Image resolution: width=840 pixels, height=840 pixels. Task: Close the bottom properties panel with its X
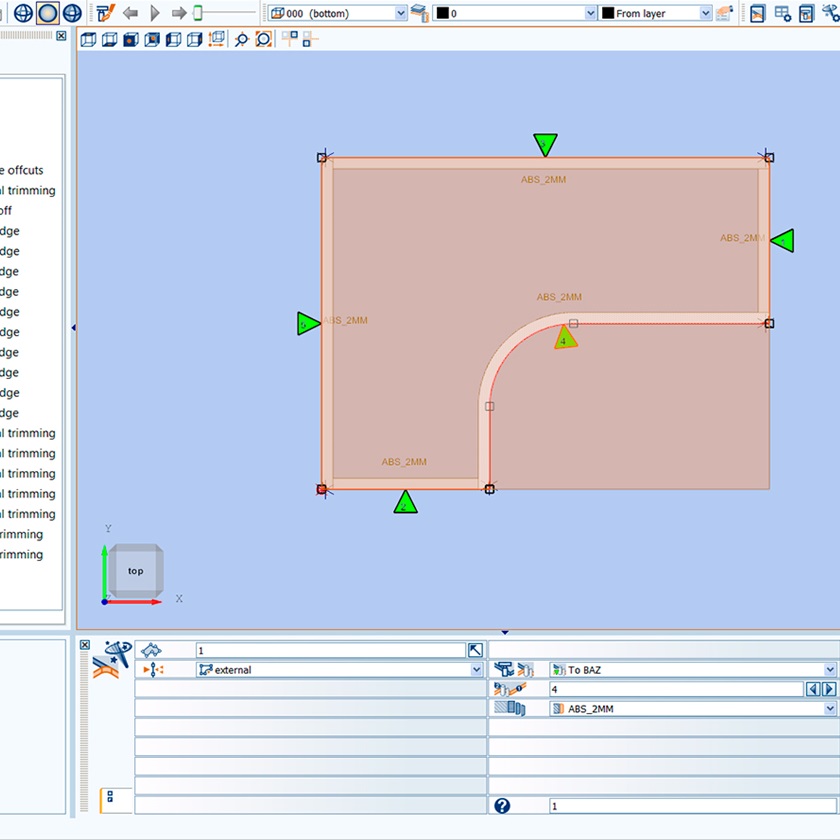point(85,645)
